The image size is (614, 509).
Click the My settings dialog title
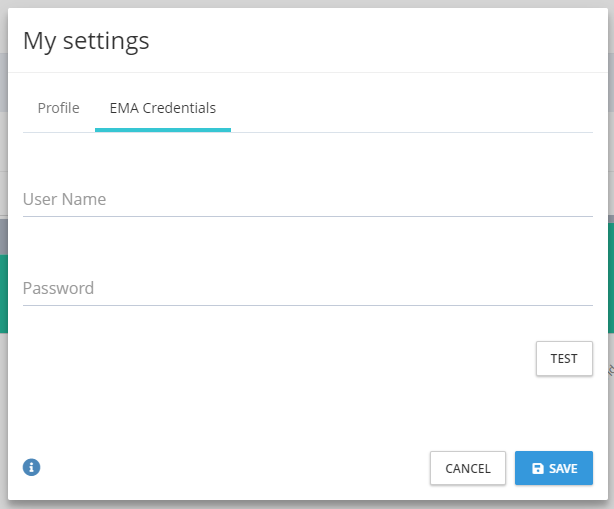[86, 41]
